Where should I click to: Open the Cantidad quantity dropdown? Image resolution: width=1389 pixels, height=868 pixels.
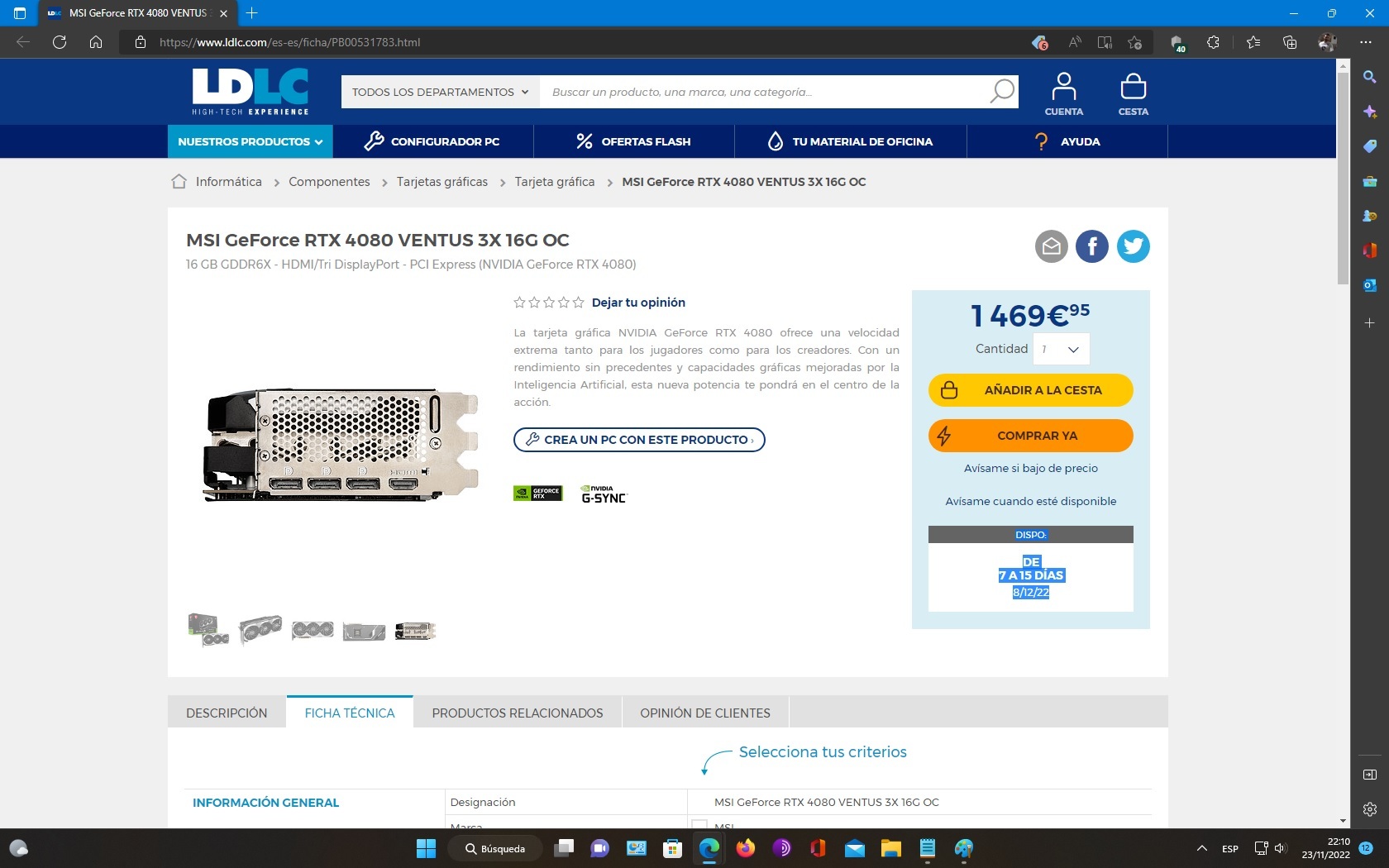click(x=1062, y=349)
